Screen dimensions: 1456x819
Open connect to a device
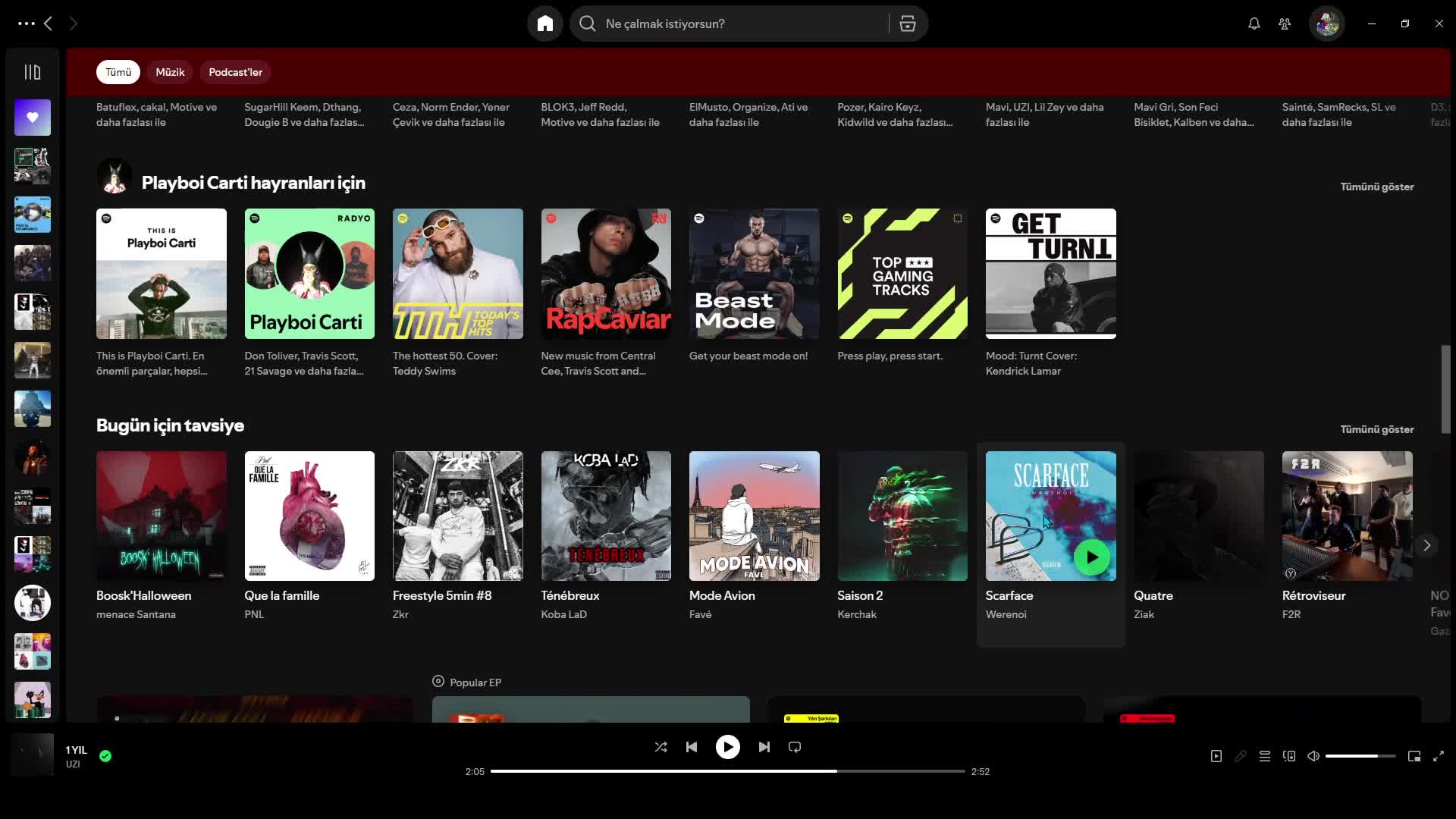click(1289, 756)
